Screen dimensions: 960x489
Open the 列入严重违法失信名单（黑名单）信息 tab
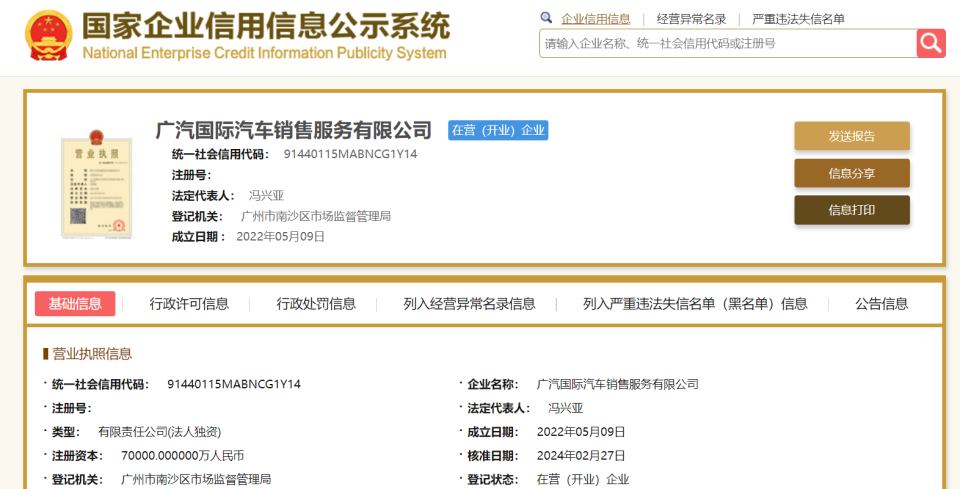point(695,304)
